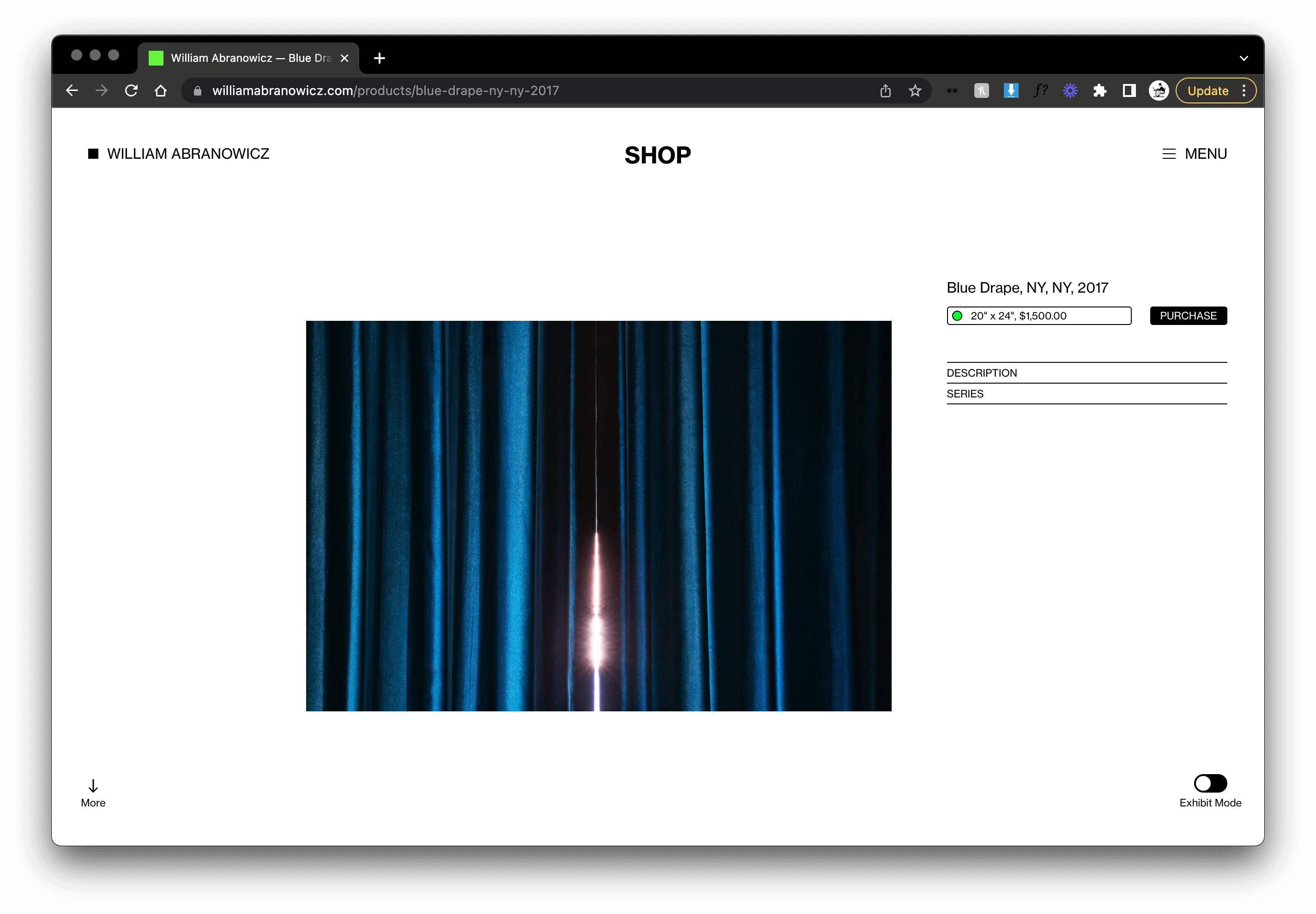1316x914 pixels.
Task: Click the f? font identifier extension icon
Action: coord(1040,90)
